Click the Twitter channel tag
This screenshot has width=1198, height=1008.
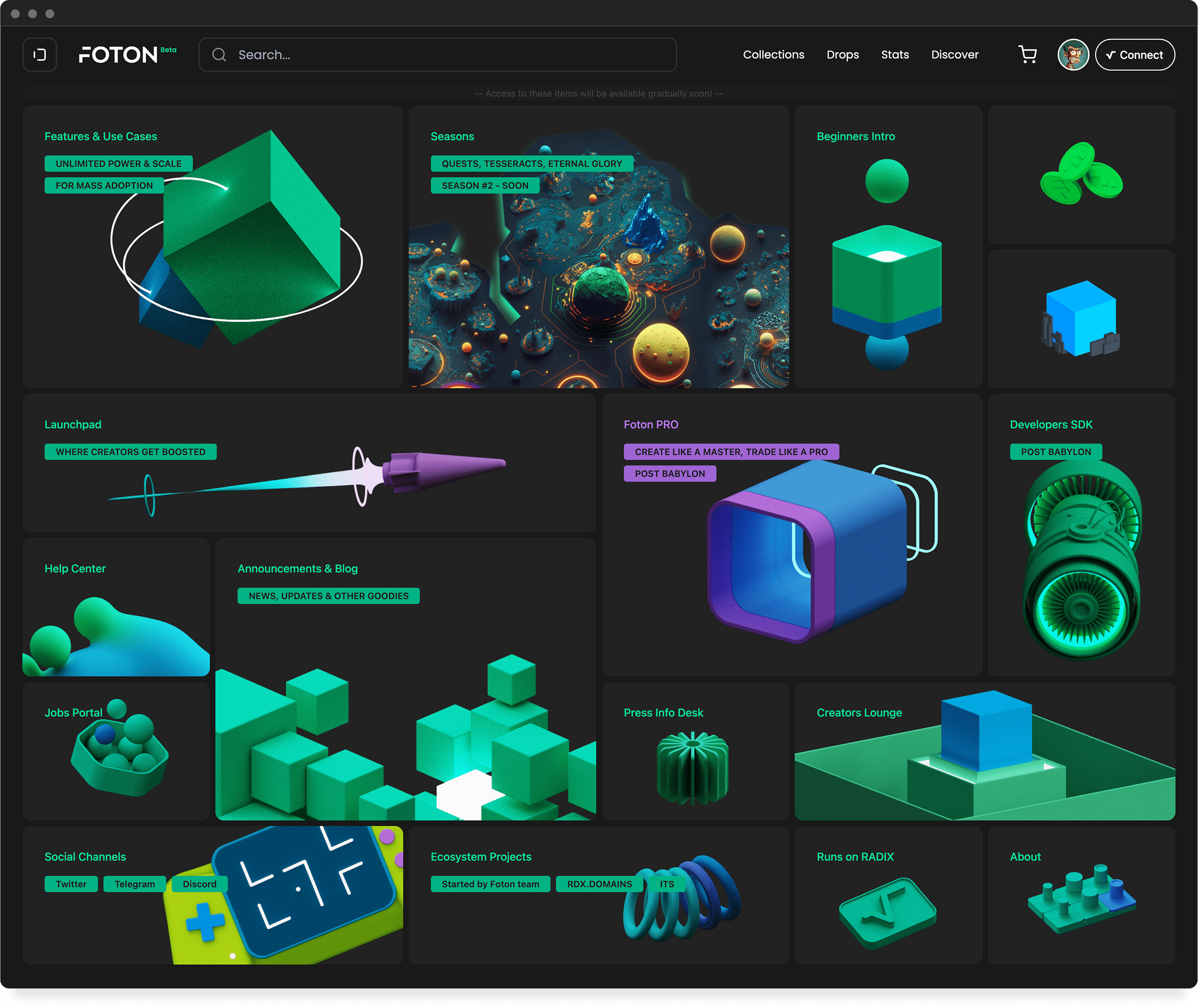point(71,884)
